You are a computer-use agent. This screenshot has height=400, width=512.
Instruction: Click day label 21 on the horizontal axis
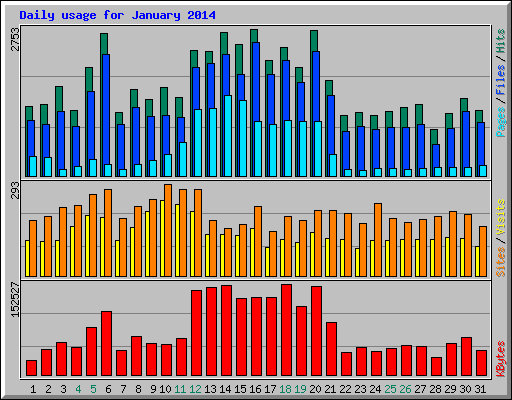coord(330,389)
